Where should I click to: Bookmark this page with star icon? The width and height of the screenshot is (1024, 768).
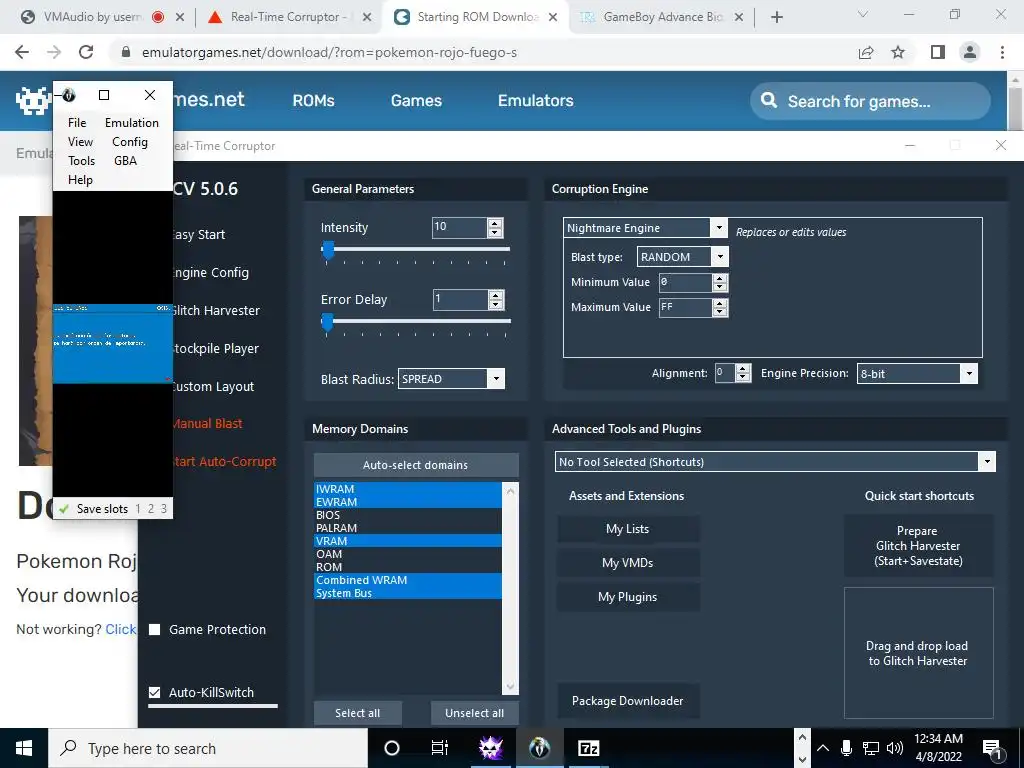pos(898,52)
